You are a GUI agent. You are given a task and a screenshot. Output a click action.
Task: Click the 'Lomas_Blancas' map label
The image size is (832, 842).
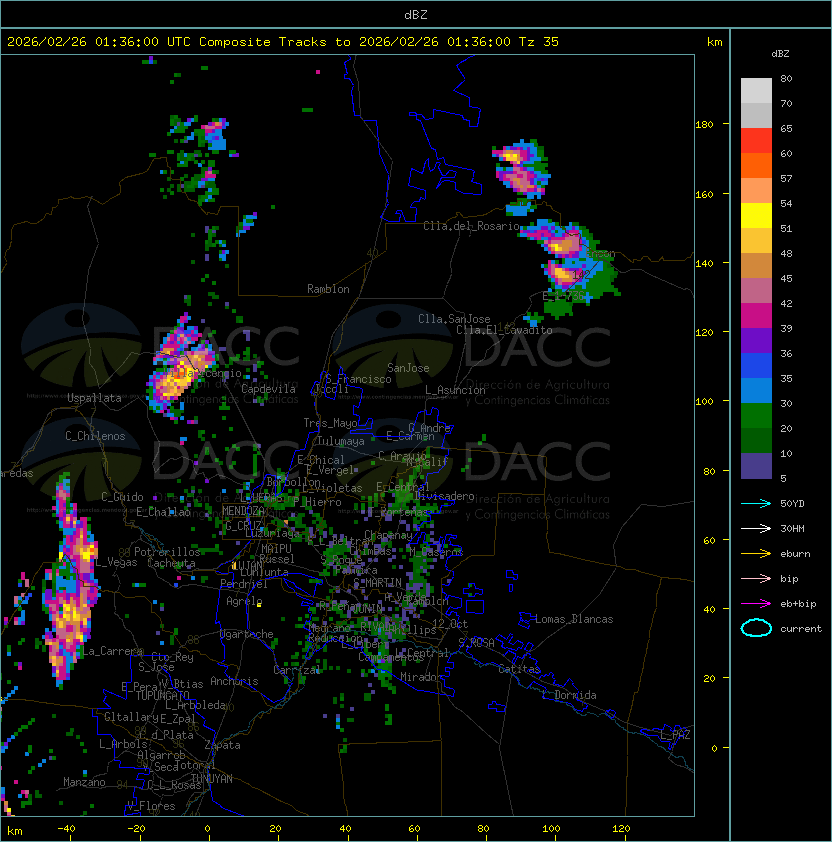click(574, 619)
